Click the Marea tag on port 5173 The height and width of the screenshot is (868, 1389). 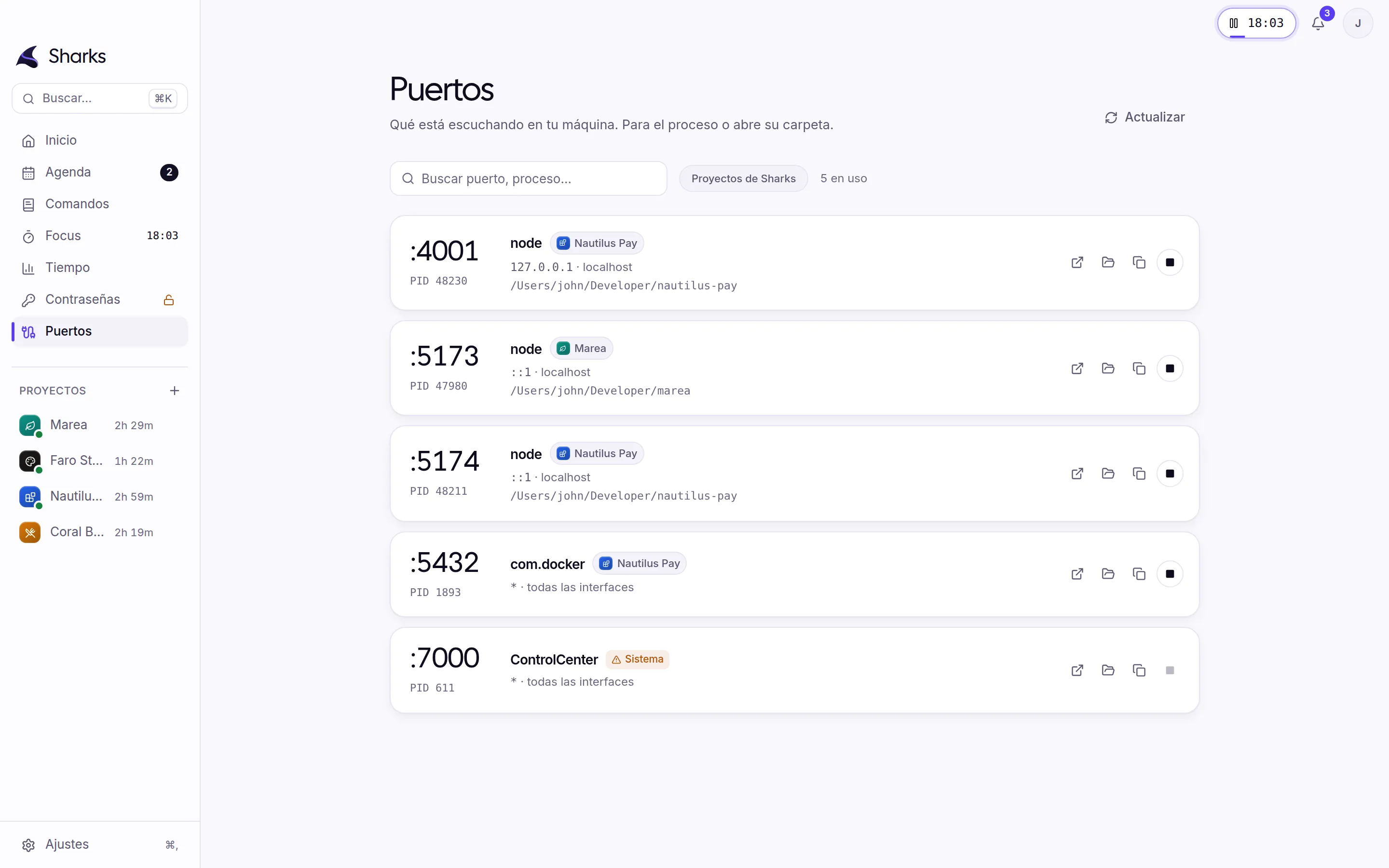click(x=582, y=349)
